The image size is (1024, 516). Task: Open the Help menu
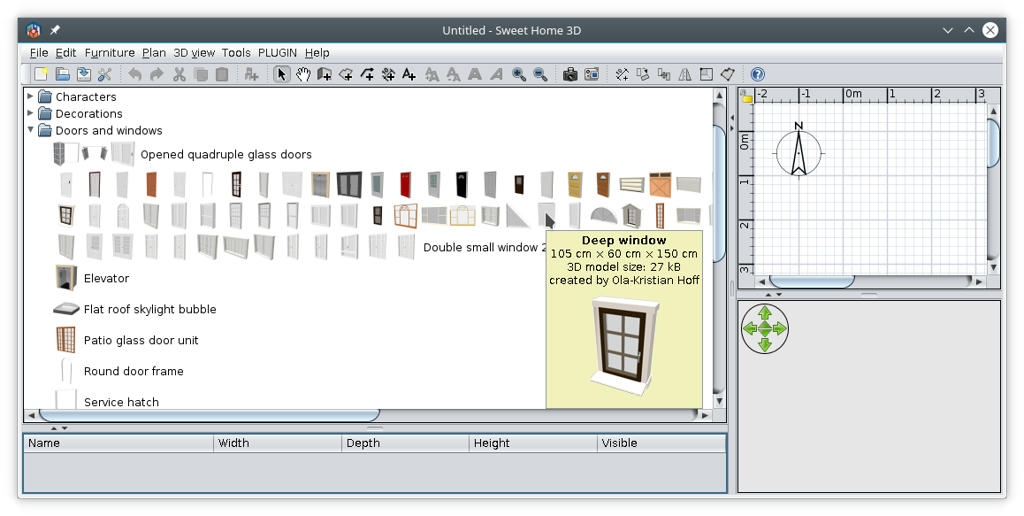(317, 53)
